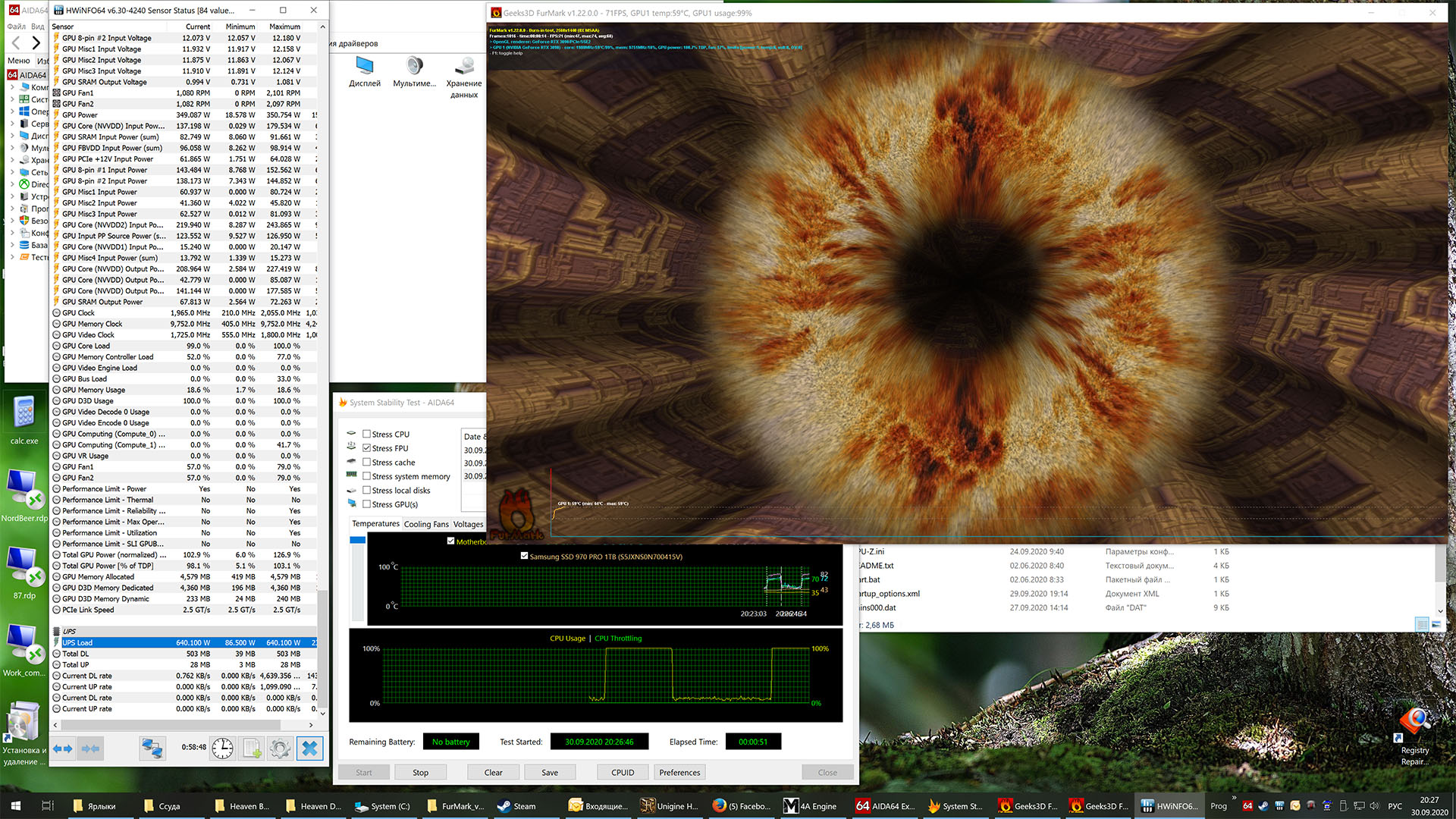This screenshot has height=819, width=1456.
Task: Open the Мультимедиа speaker icon in AIDA64
Action: click(414, 67)
